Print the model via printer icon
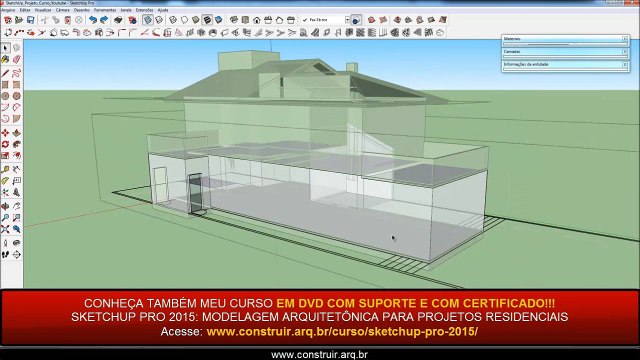The image size is (640, 360). coord(118,20)
